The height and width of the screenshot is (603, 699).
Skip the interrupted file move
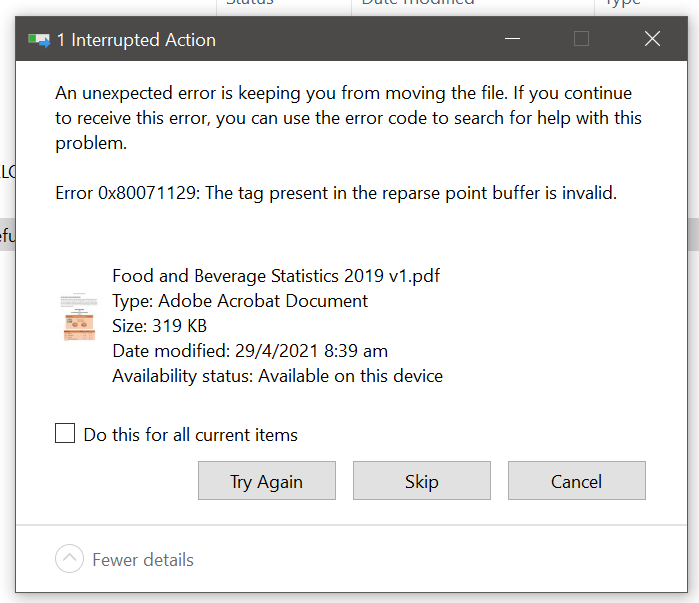(421, 481)
